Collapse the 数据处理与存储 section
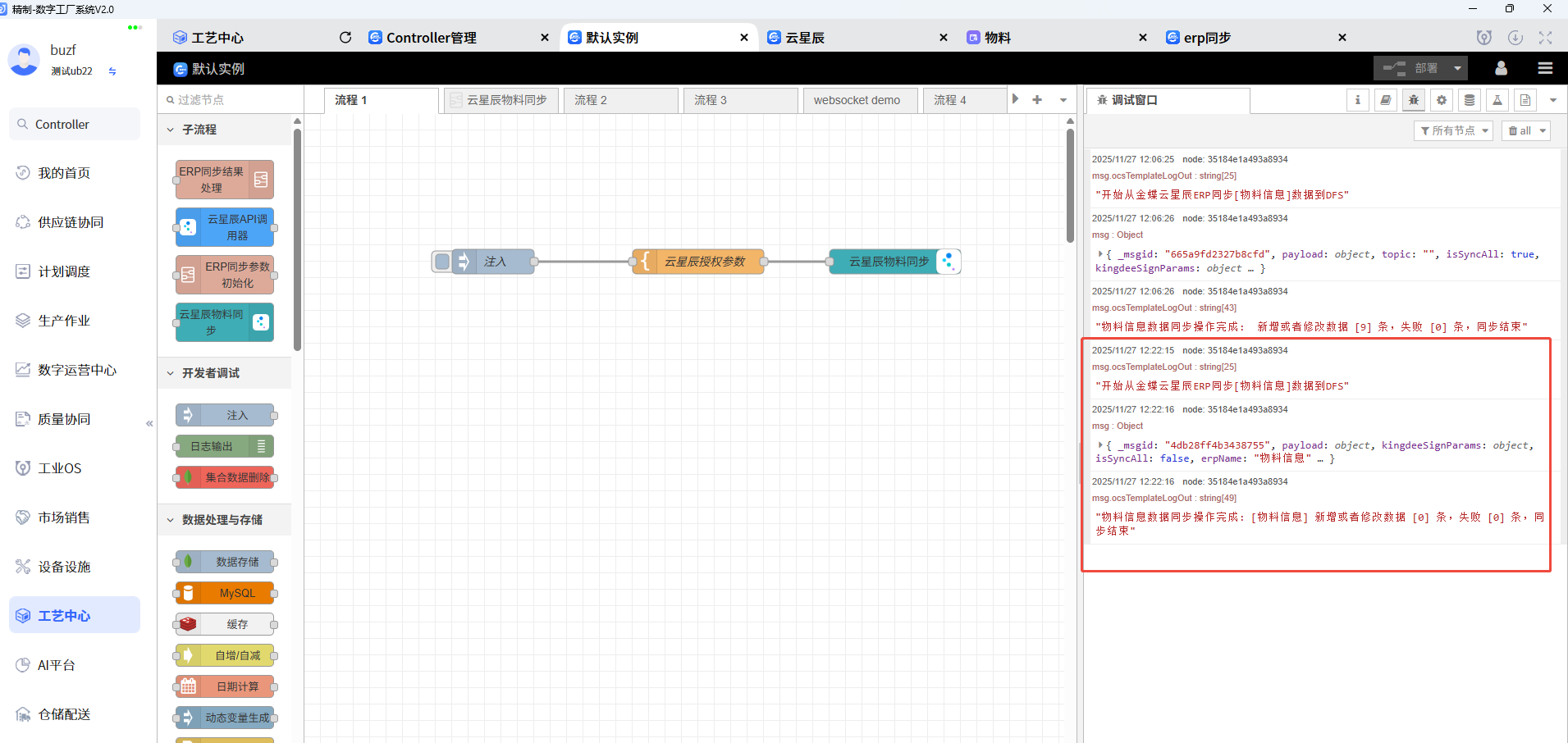 click(171, 519)
